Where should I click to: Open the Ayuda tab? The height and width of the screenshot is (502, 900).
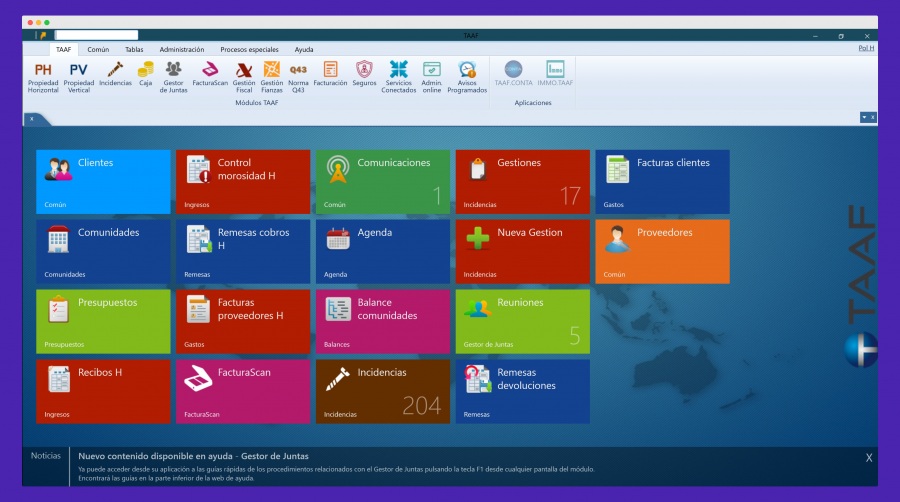coord(304,49)
